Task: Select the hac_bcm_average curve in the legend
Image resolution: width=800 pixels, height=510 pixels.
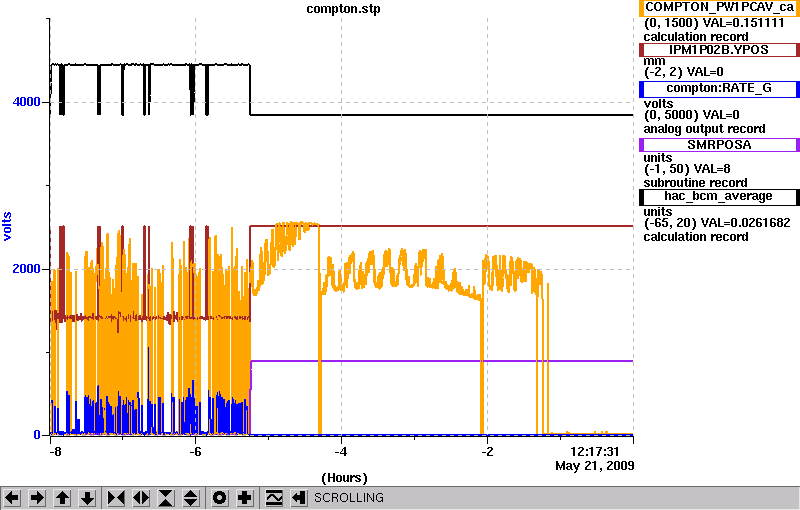Action: pos(719,197)
